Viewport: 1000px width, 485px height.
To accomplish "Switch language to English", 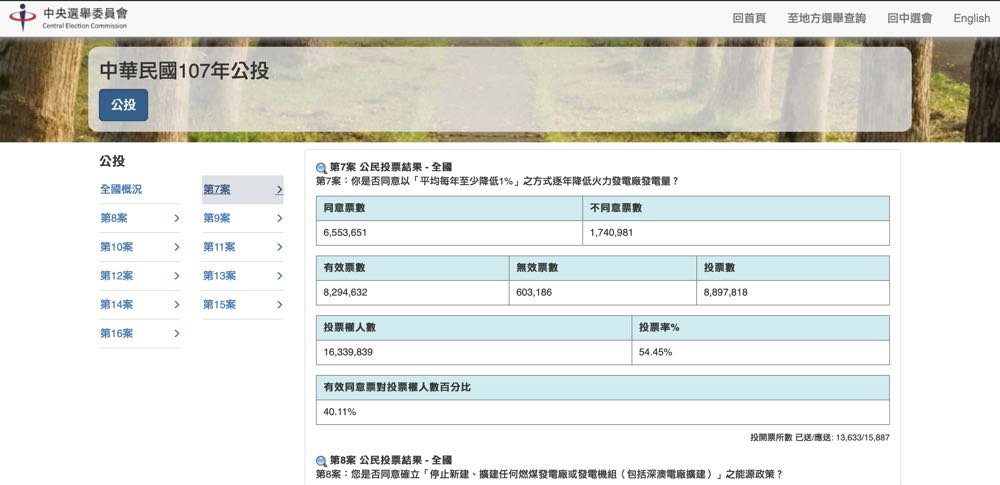I will [971, 18].
